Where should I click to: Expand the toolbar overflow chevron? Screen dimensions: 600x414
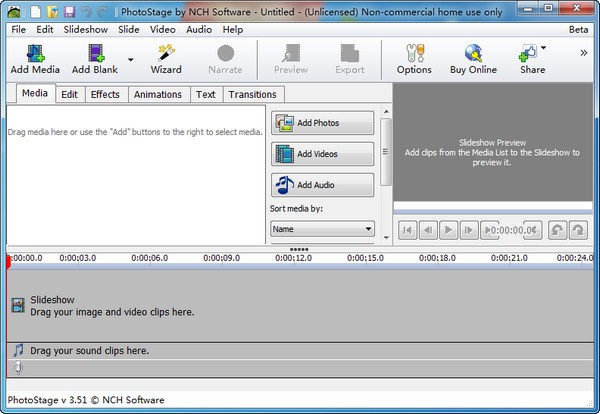tap(584, 53)
